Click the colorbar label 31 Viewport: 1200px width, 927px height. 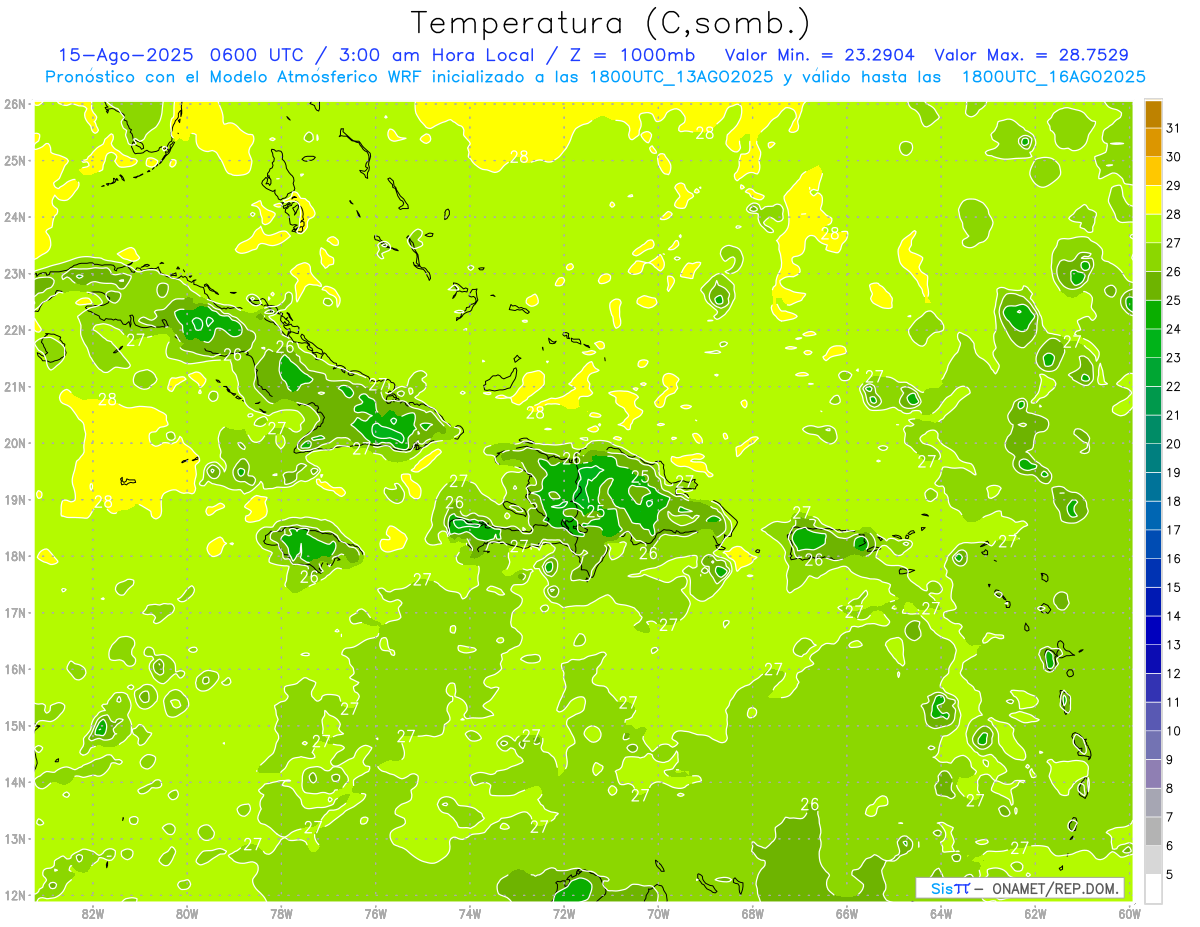pyautogui.click(x=1173, y=129)
